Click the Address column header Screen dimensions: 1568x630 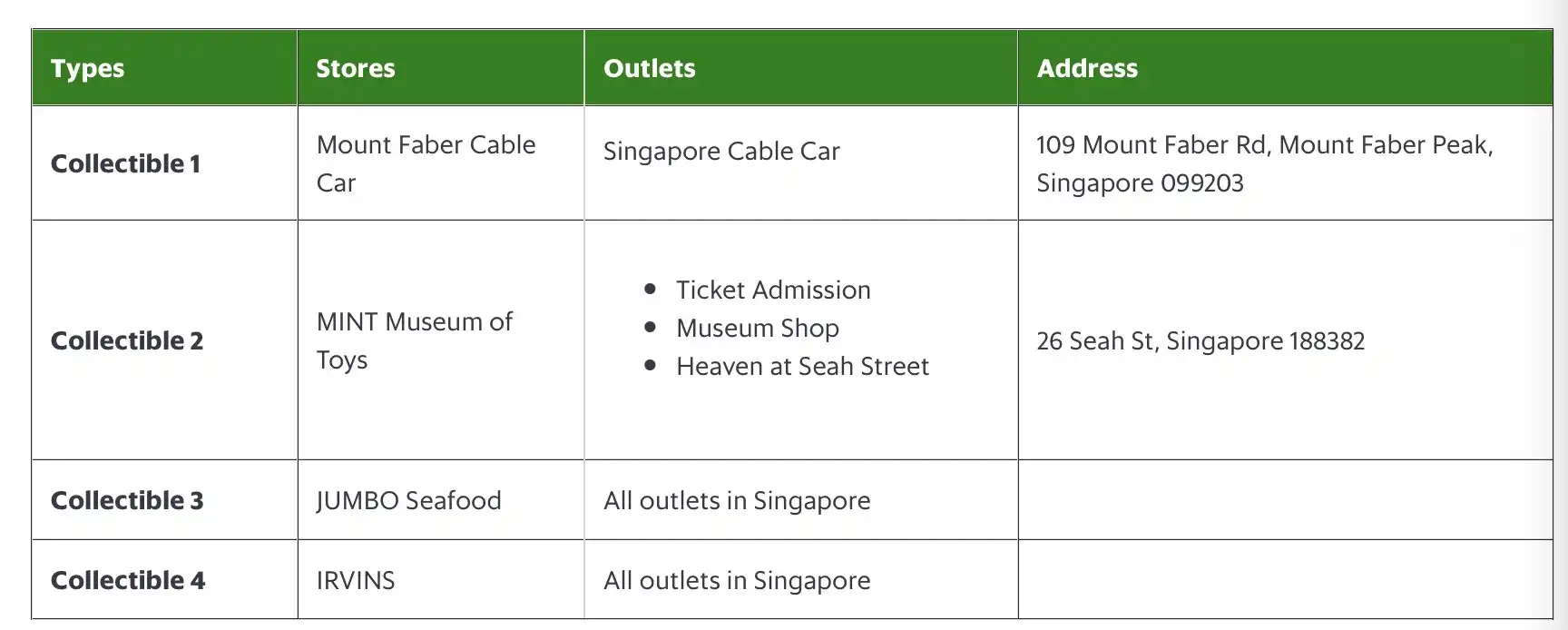[x=1086, y=68]
